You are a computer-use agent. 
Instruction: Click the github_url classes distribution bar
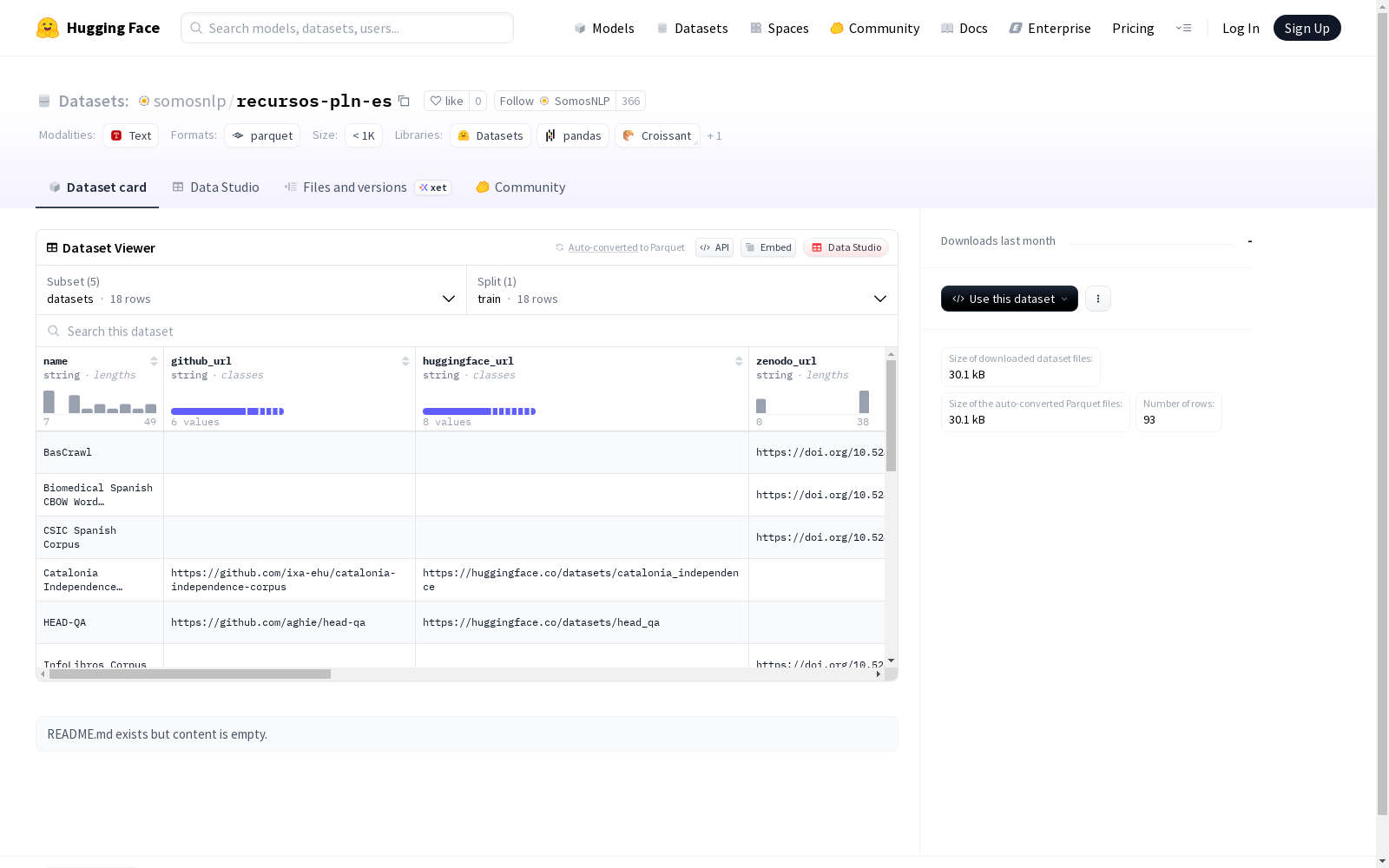point(227,411)
